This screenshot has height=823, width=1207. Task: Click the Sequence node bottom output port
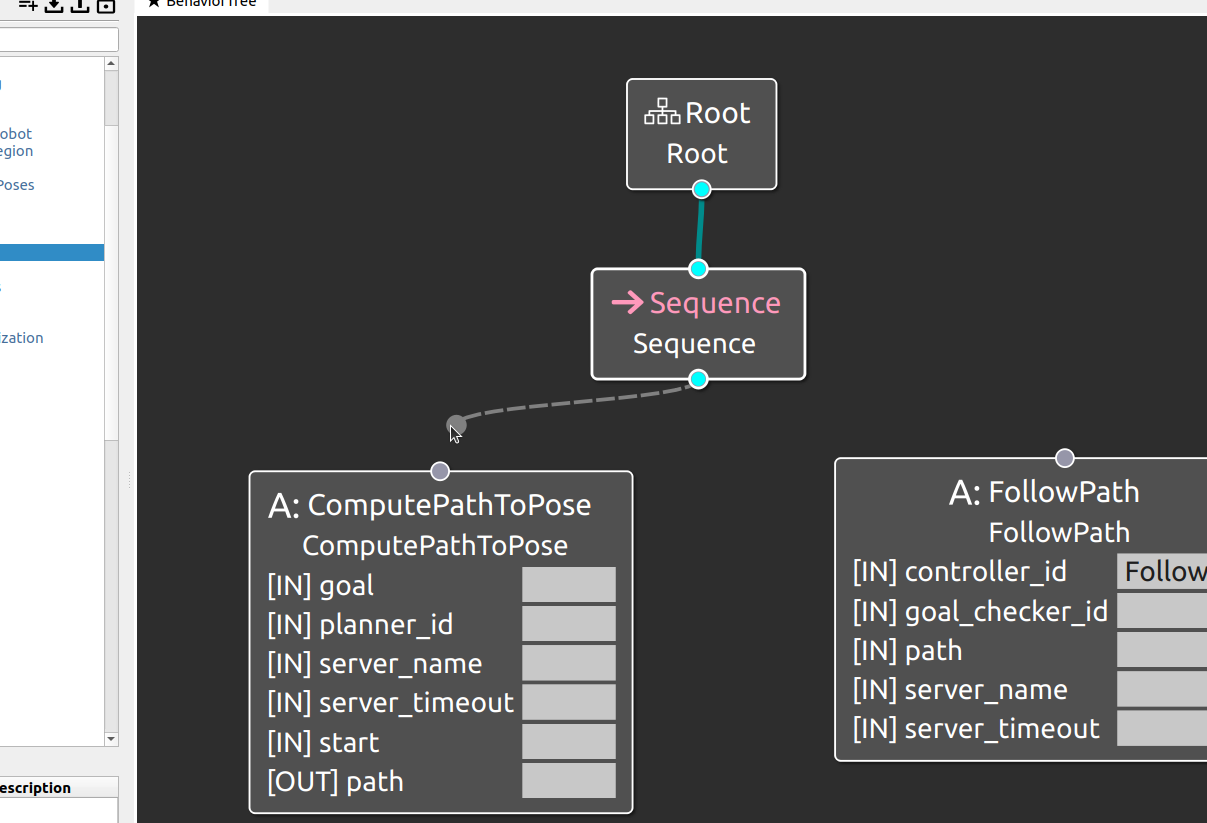699,379
